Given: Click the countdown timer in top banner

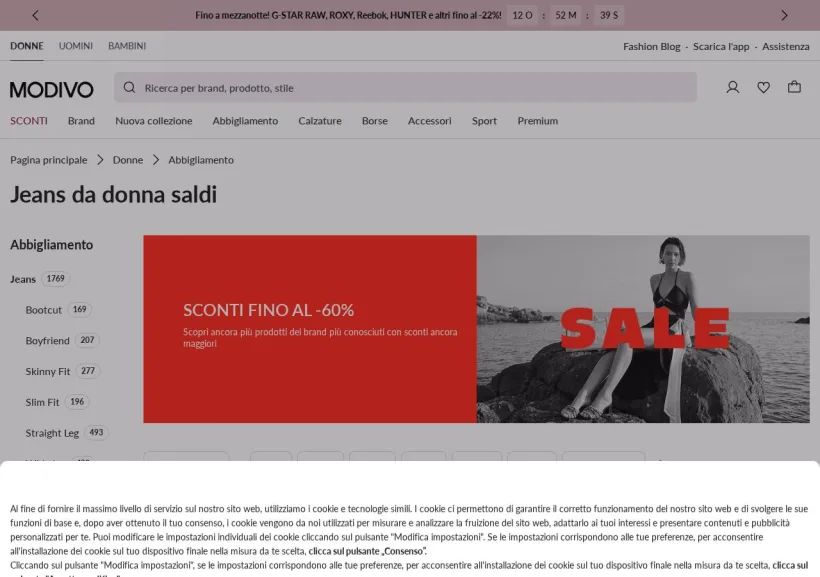Looking at the screenshot, I should (565, 15).
